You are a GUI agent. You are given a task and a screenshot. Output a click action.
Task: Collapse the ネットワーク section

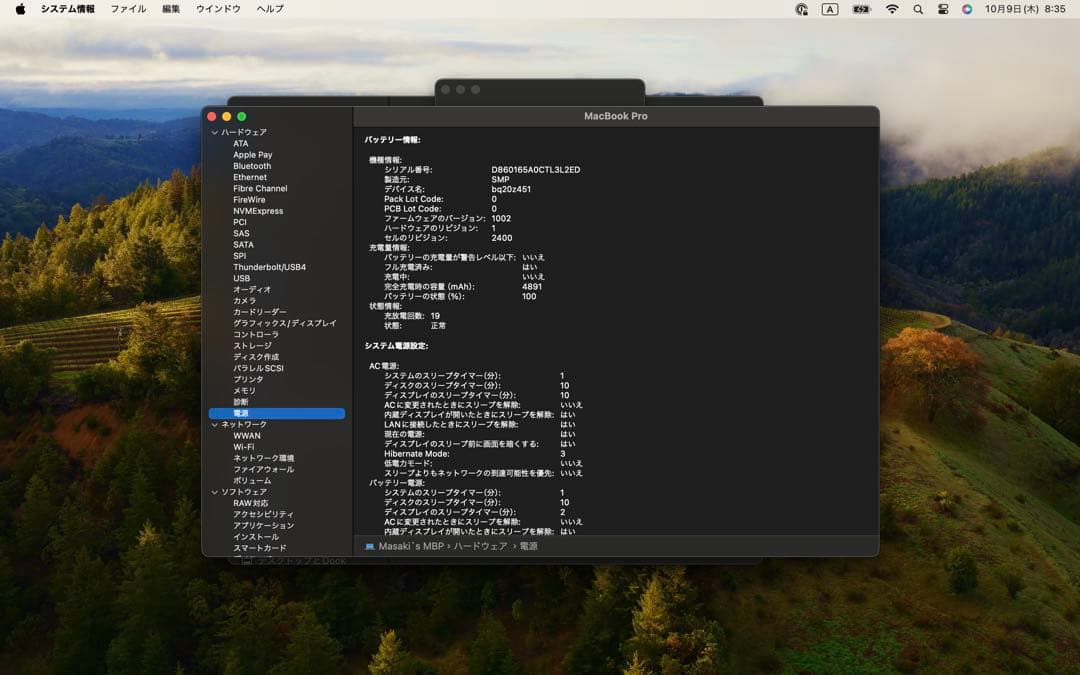coord(216,424)
